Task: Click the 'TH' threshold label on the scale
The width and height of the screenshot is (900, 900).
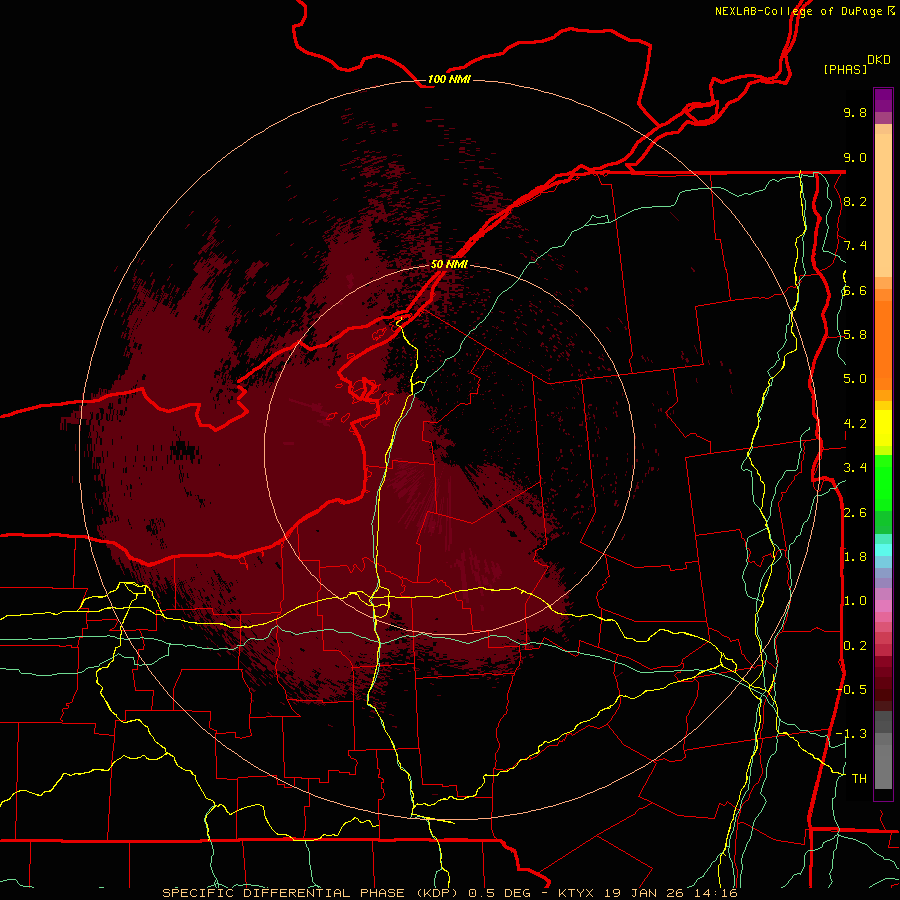Action: tap(859, 779)
